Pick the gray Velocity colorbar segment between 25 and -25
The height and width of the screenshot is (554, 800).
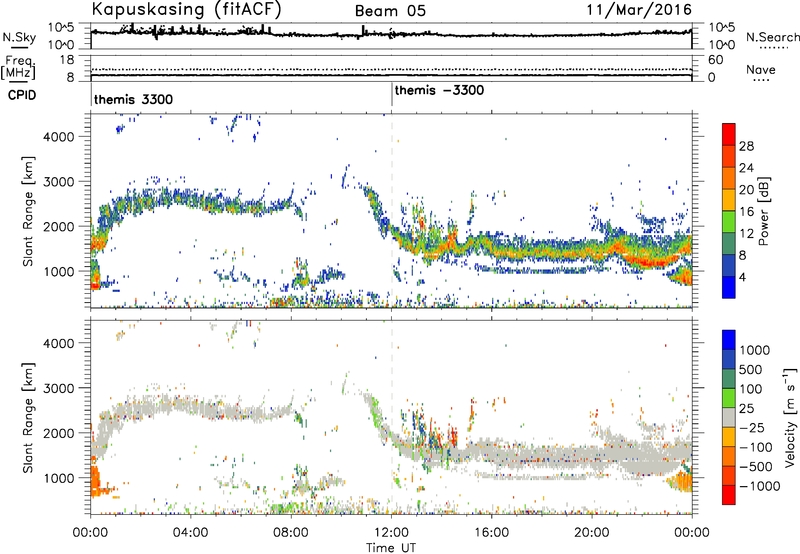pyautogui.click(x=729, y=417)
